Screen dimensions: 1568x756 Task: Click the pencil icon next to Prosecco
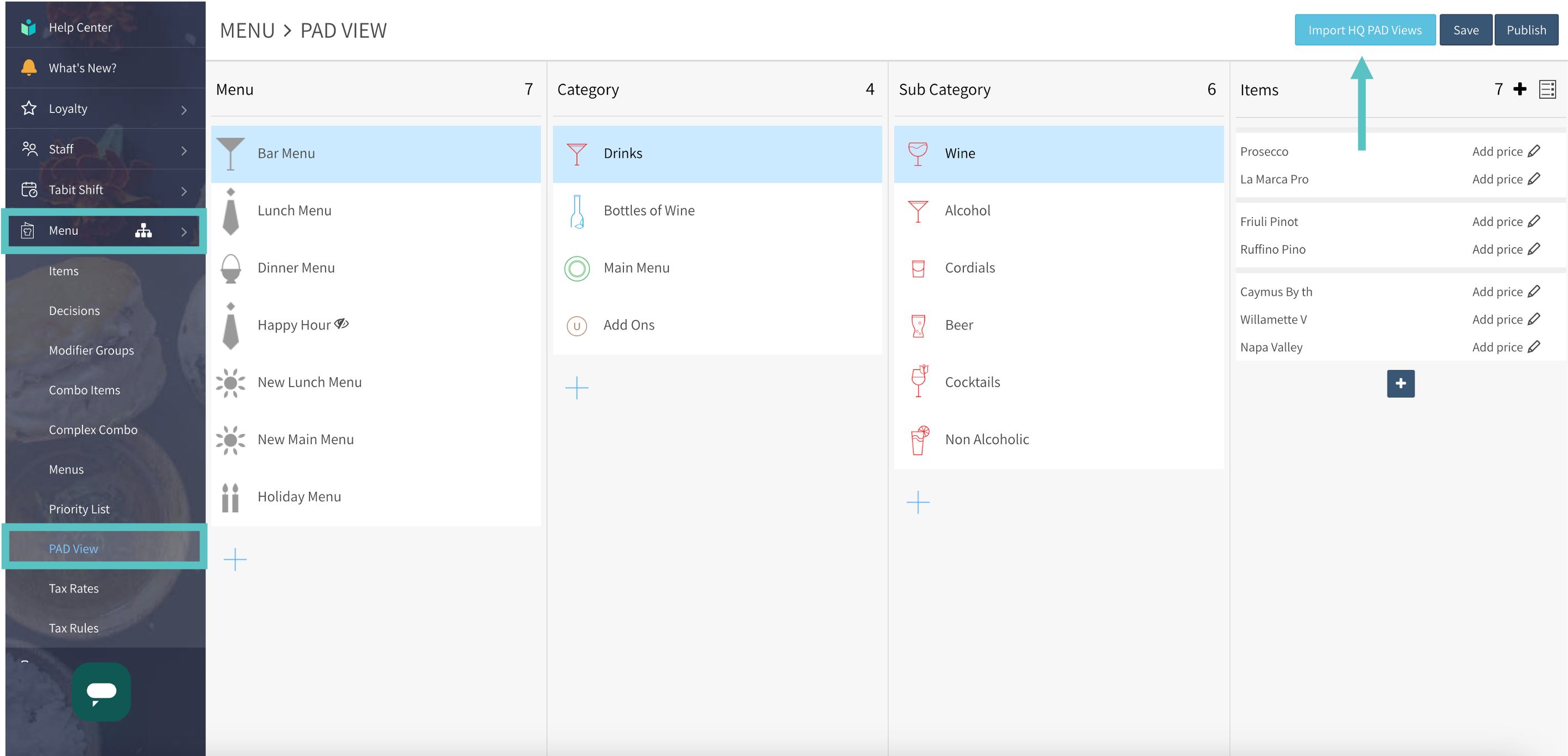1534,151
